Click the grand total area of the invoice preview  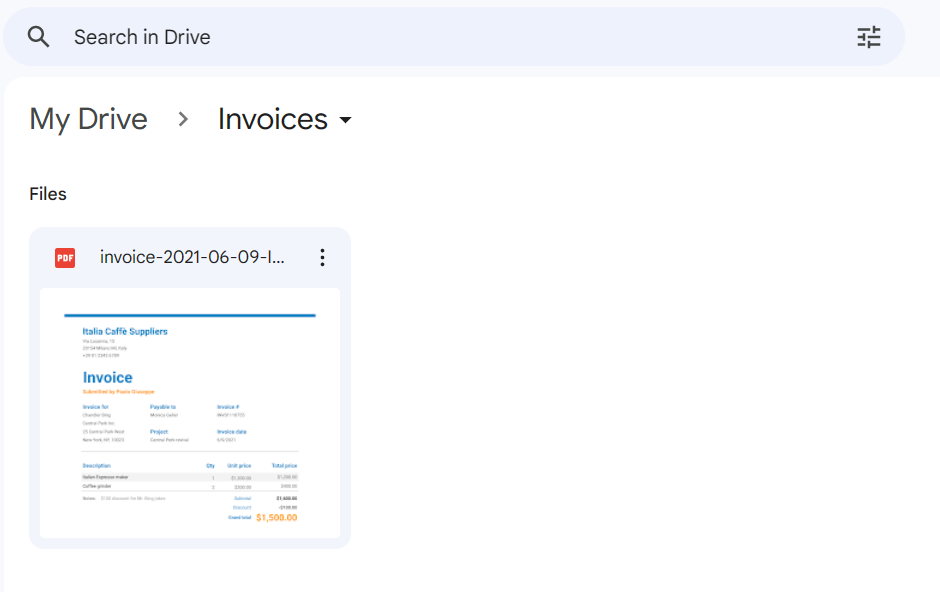tap(266, 519)
